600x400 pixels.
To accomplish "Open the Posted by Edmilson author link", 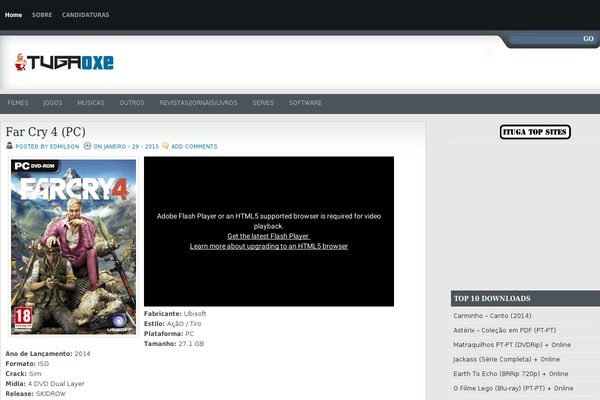I will (x=47, y=147).
